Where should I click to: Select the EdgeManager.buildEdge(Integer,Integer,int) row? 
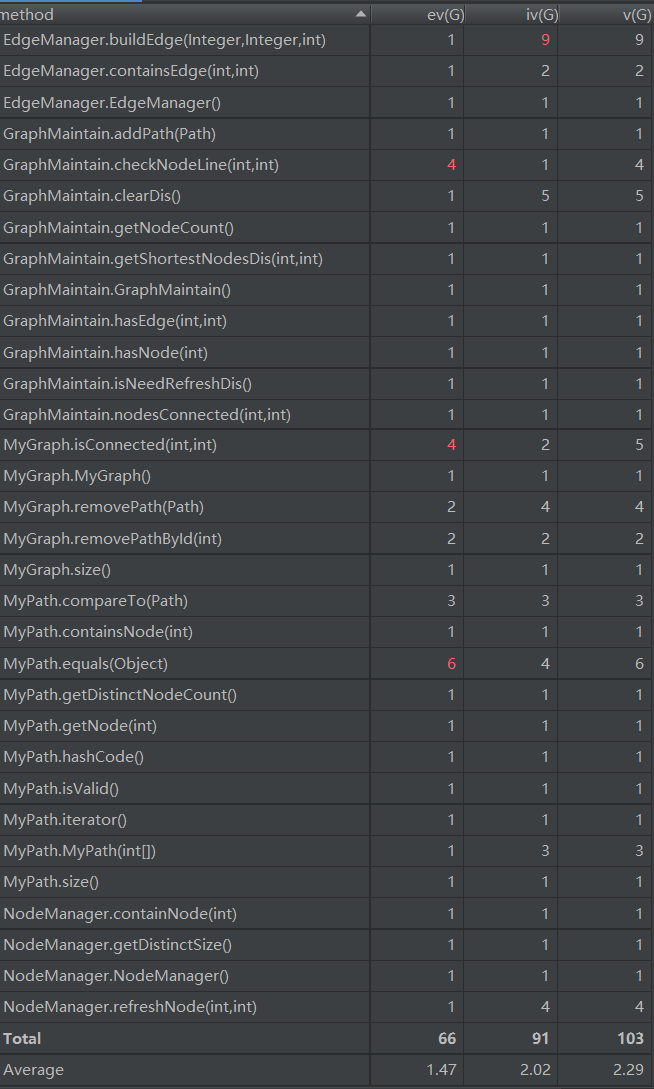pyautogui.click(x=327, y=40)
